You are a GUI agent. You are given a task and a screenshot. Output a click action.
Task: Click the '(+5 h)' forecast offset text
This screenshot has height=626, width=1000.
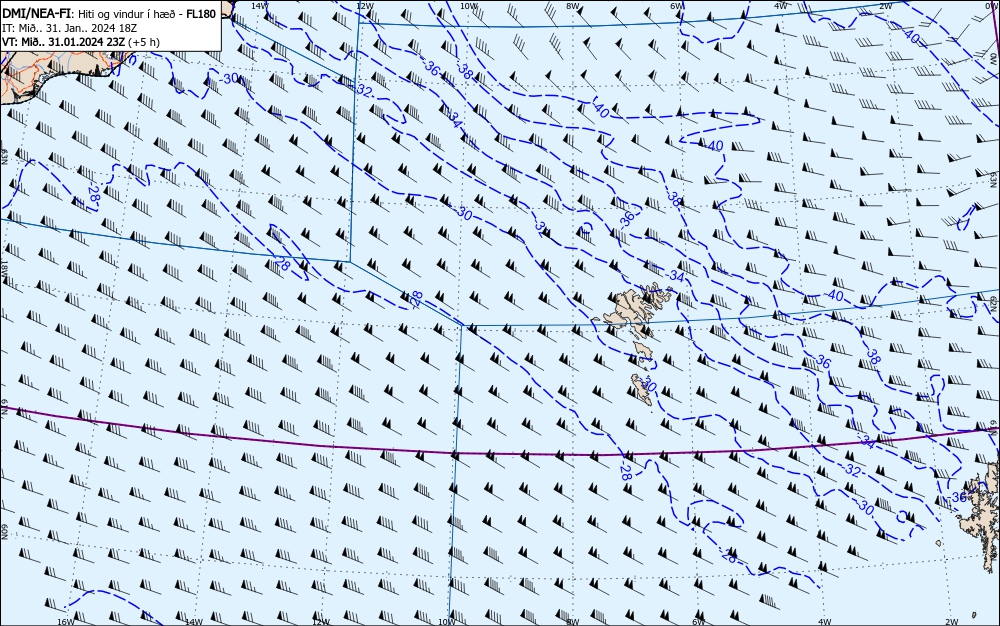click(x=144, y=42)
